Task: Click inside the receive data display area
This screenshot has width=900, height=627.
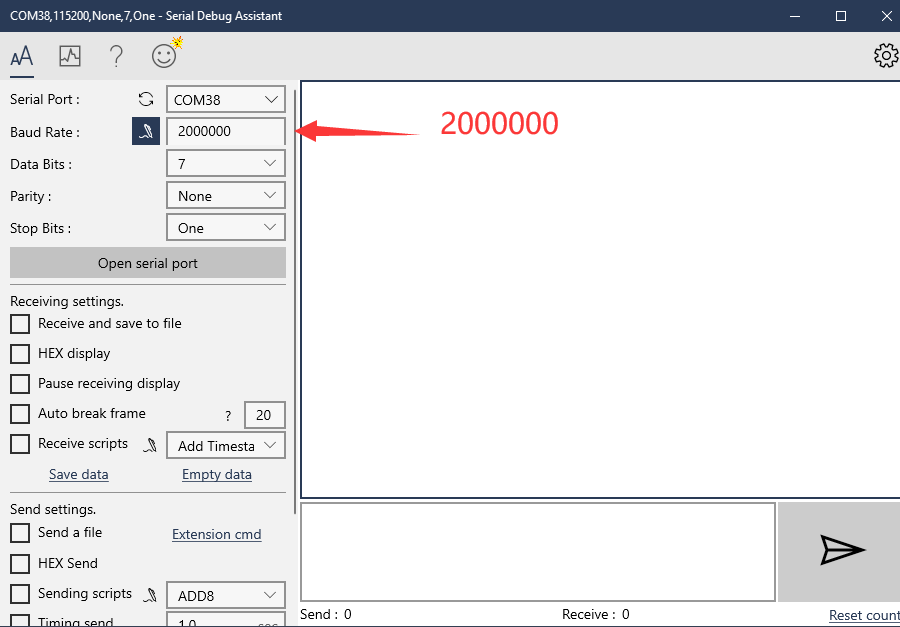Action: pyautogui.click(x=600, y=289)
